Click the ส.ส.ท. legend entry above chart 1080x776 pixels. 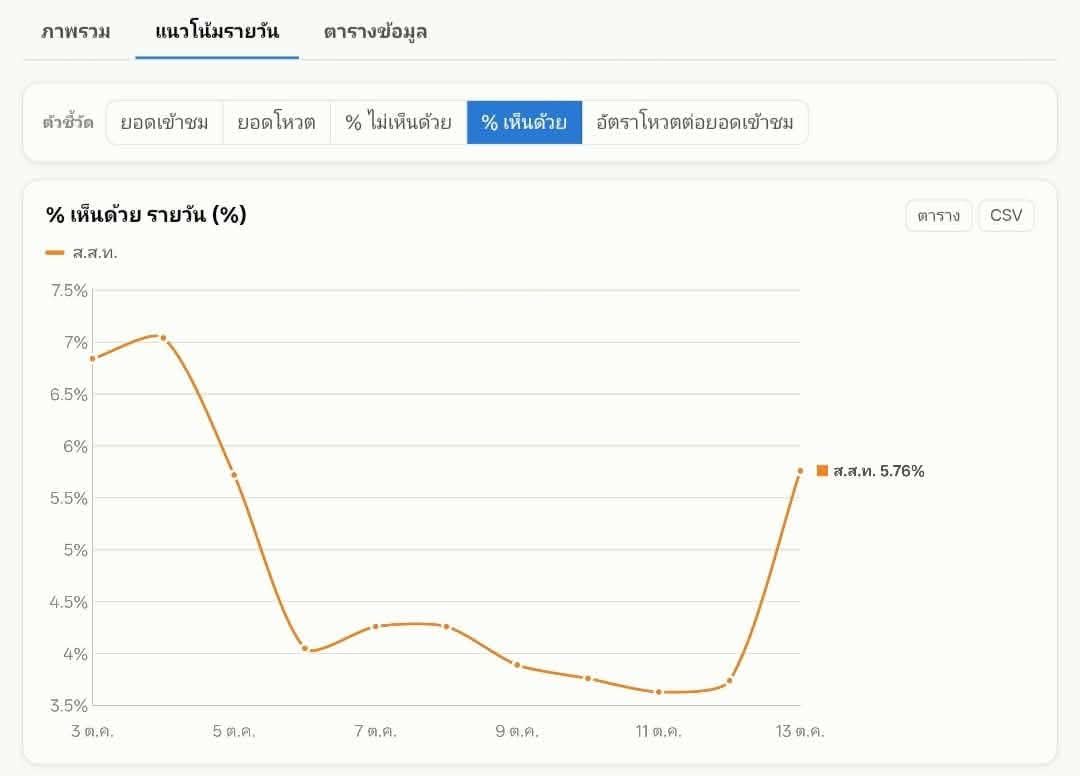(81, 253)
